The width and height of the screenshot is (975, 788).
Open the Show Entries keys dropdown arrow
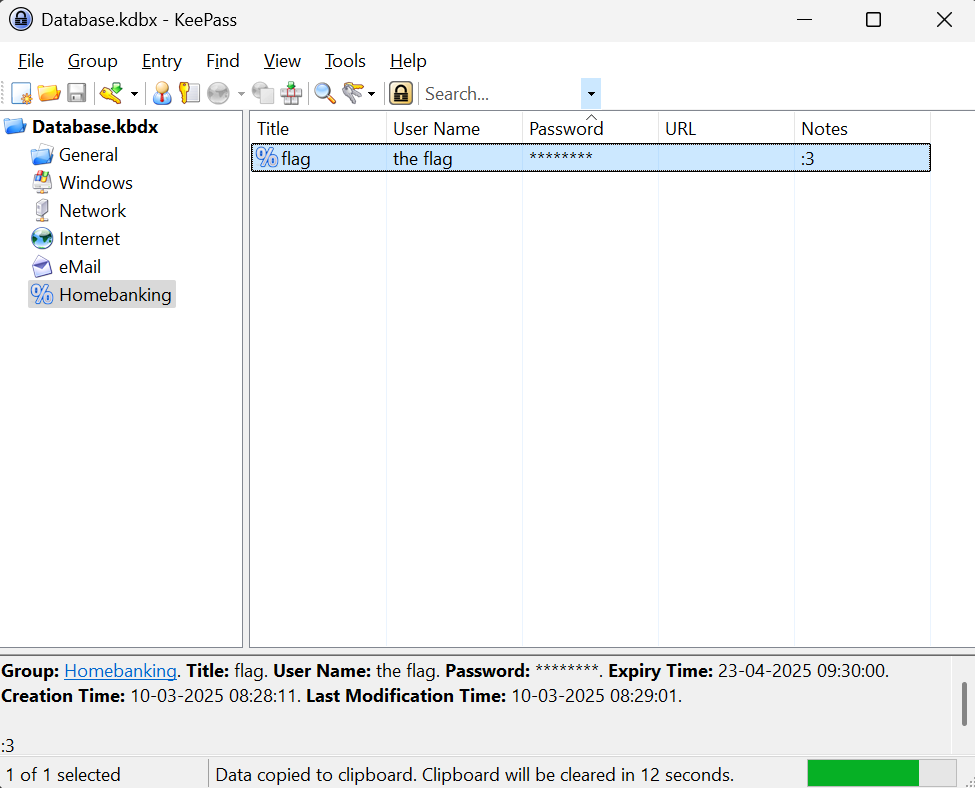click(372, 94)
